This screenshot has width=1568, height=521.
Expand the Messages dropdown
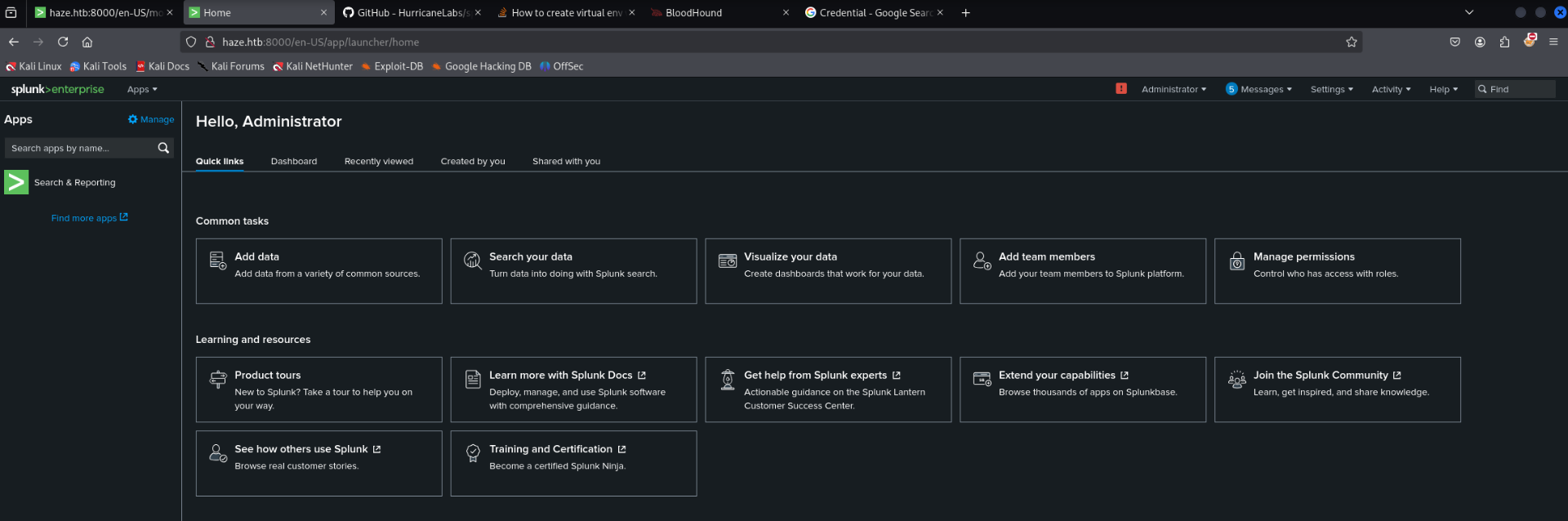1266,89
